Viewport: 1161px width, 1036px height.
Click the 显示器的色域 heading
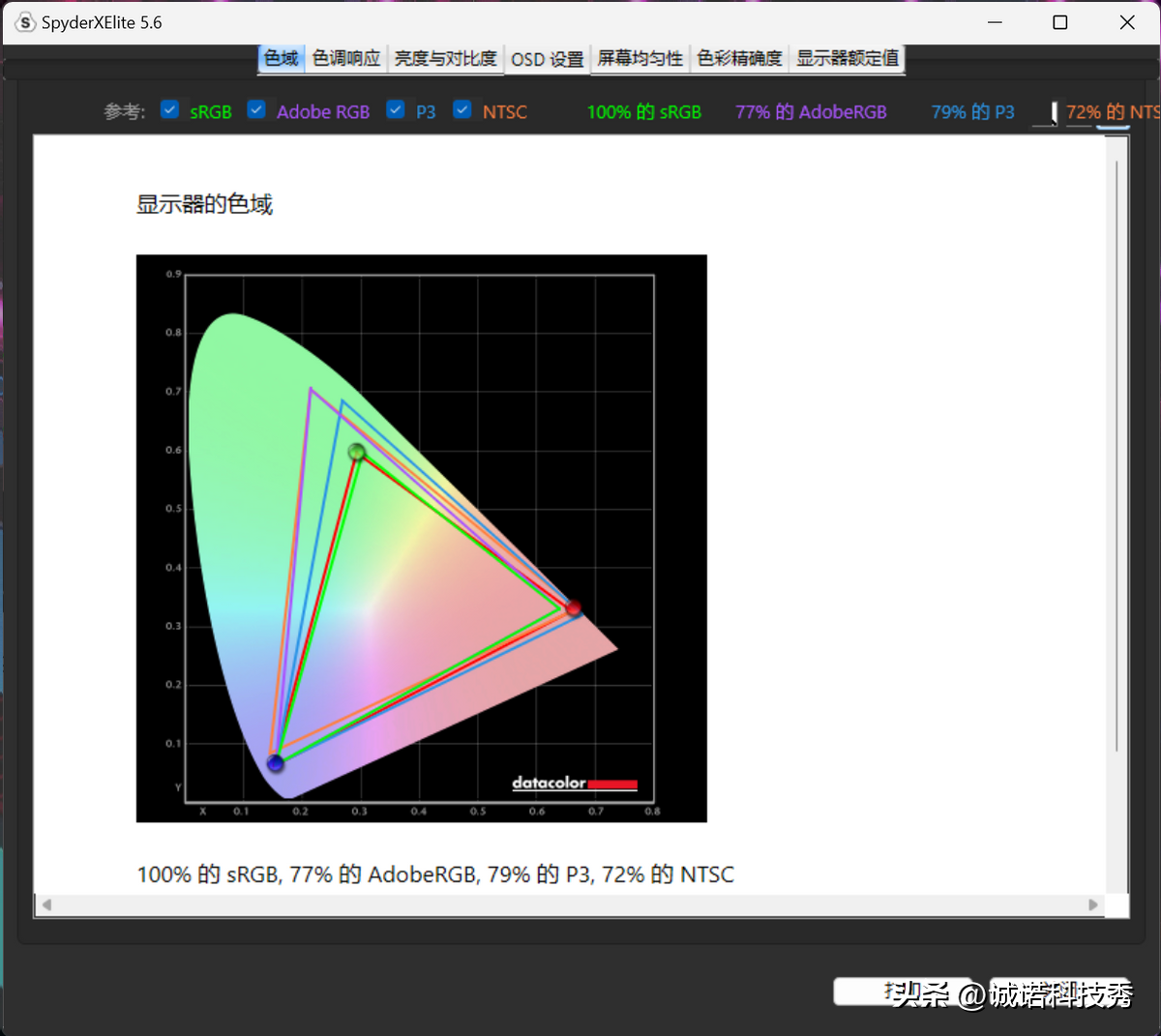(x=204, y=204)
